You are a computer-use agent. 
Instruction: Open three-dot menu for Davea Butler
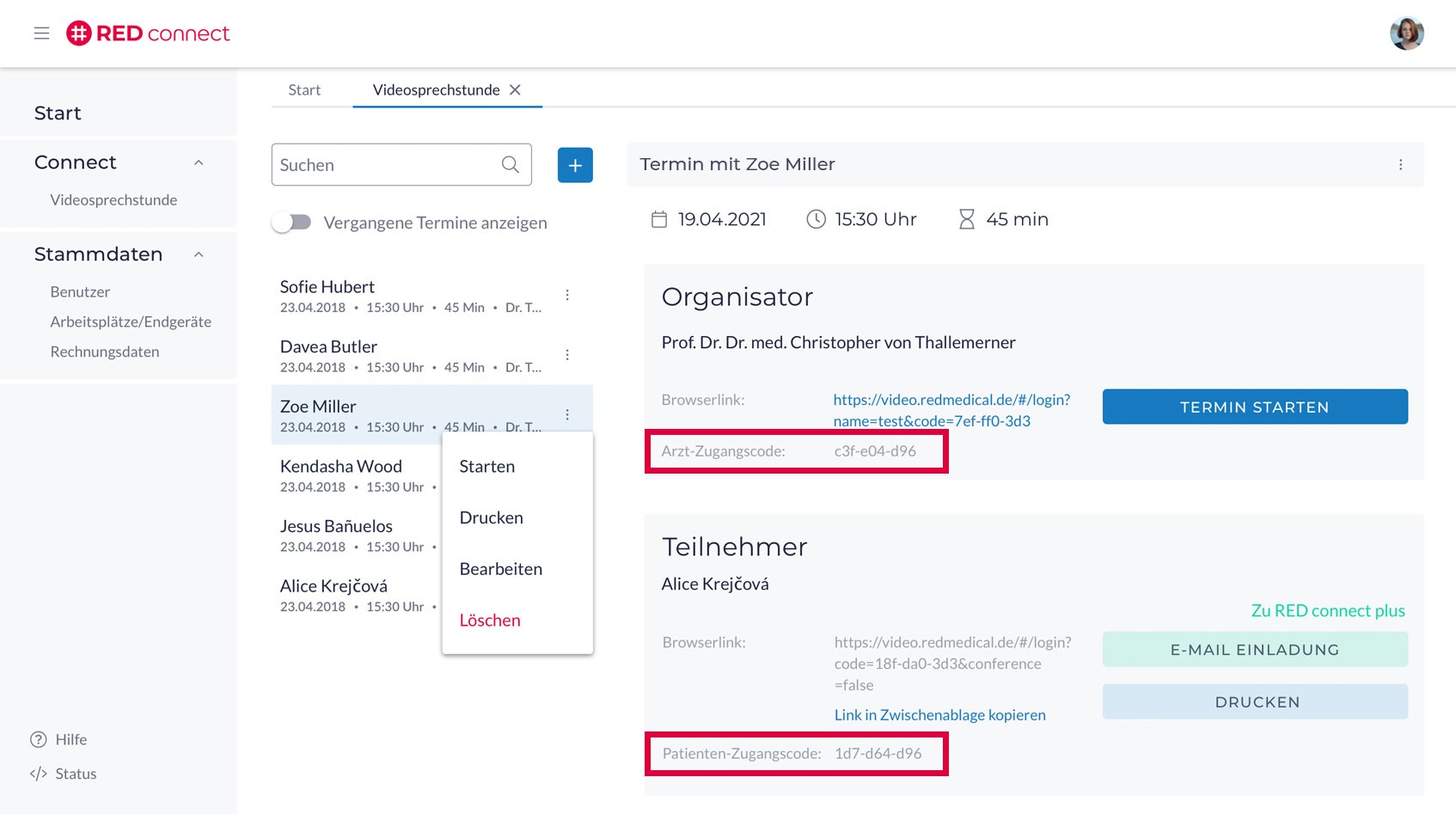pyautogui.click(x=567, y=355)
